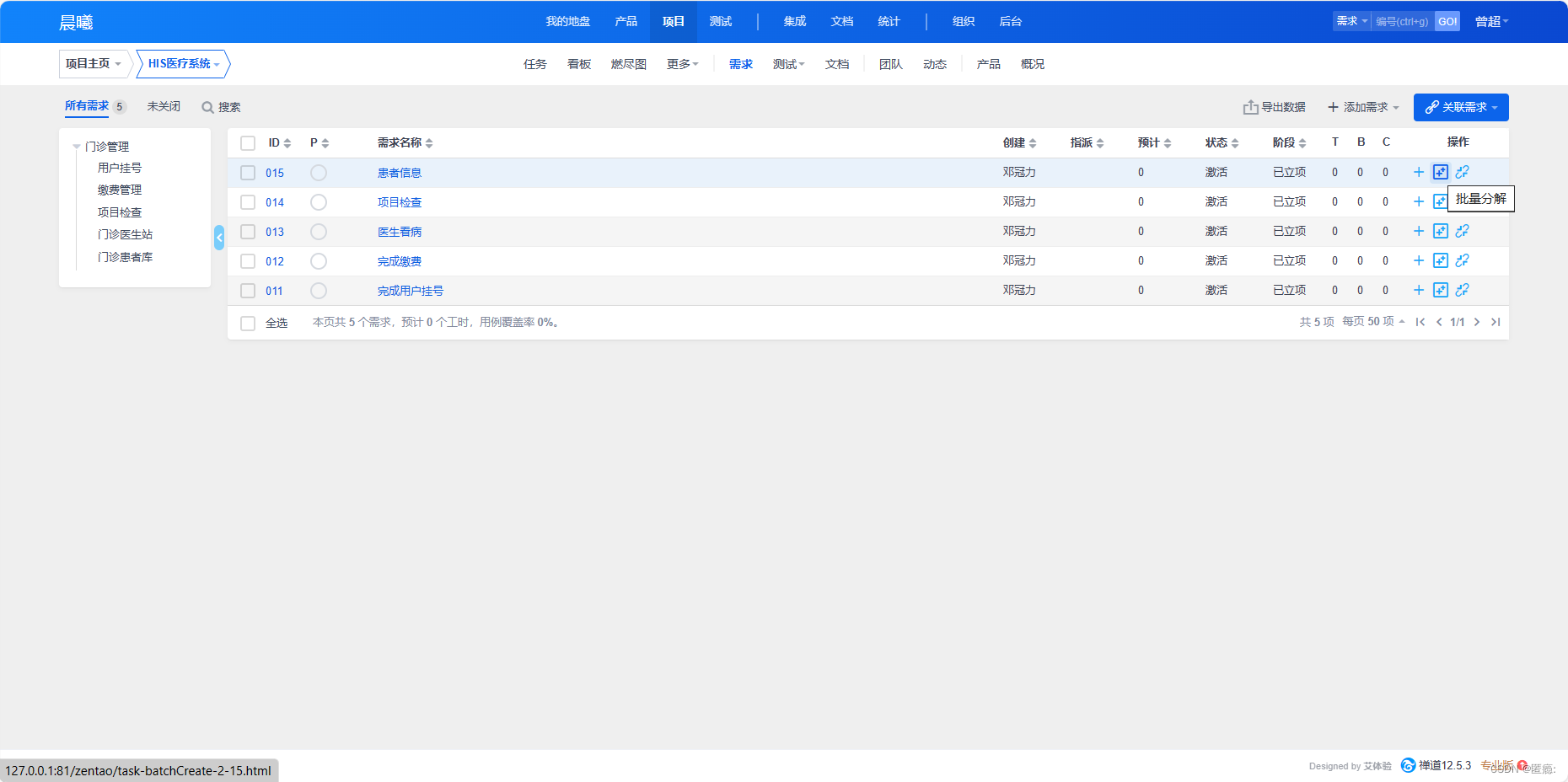Open 统计 in top menu
1568x782 pixels.
coord(889,22)
